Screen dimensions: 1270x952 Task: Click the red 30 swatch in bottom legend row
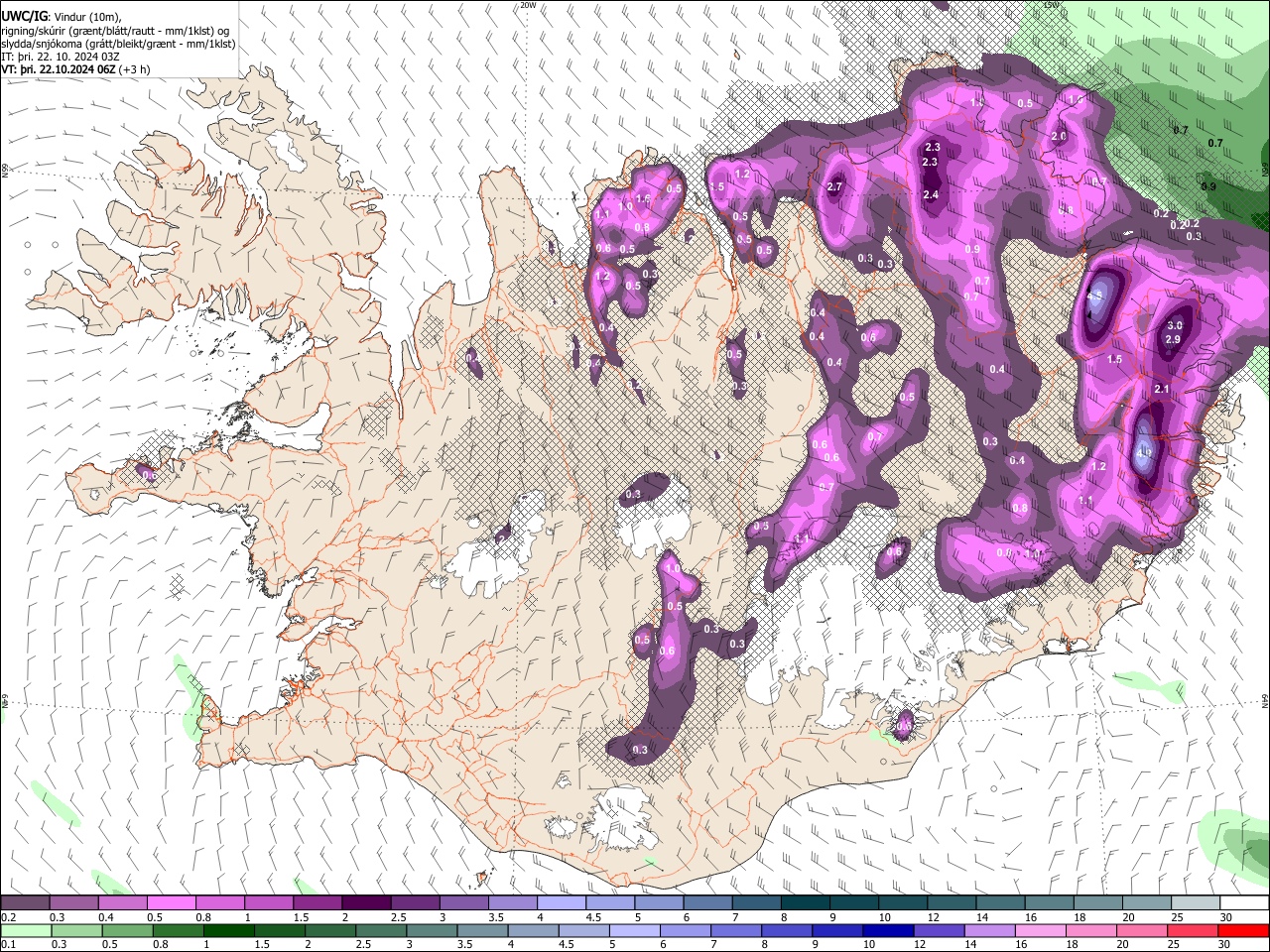point(1242,930)
